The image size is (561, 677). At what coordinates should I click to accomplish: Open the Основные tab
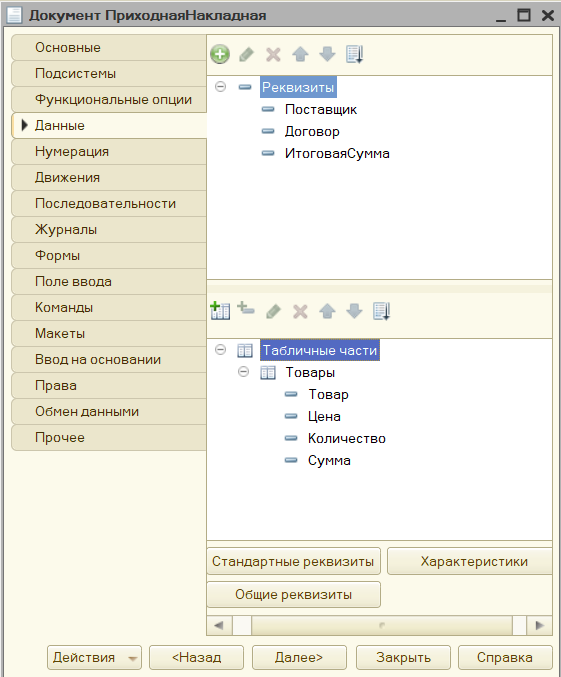tap(109, 47)
